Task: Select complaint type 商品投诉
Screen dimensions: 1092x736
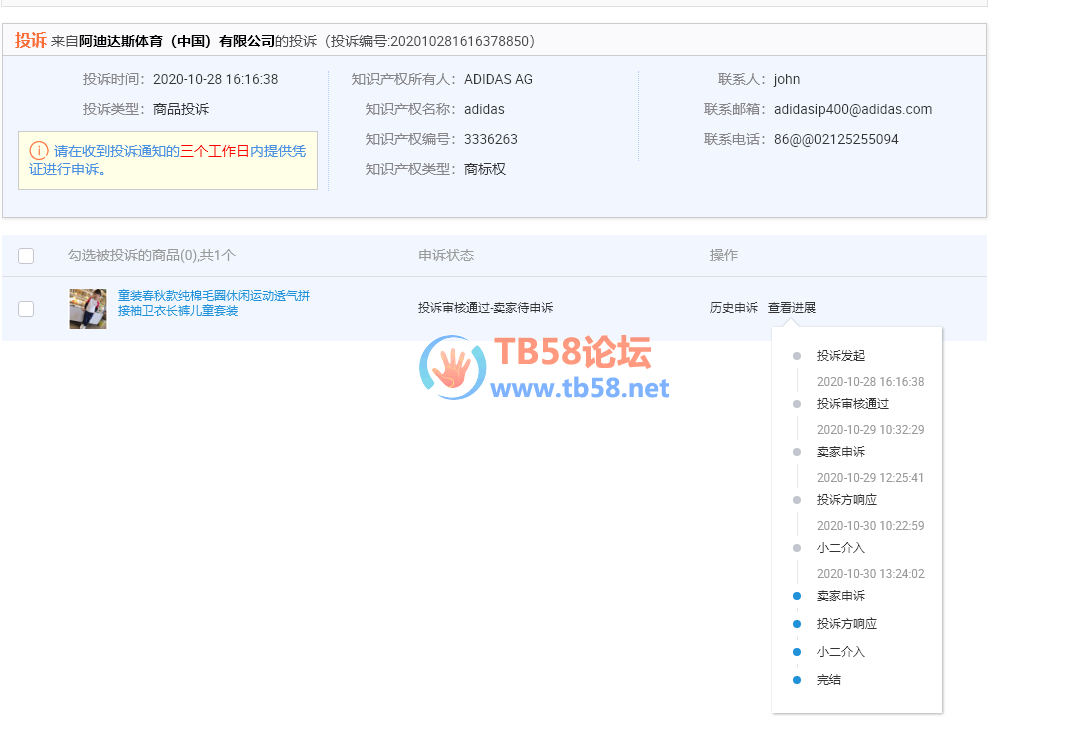Action: (x=181, y=109)
